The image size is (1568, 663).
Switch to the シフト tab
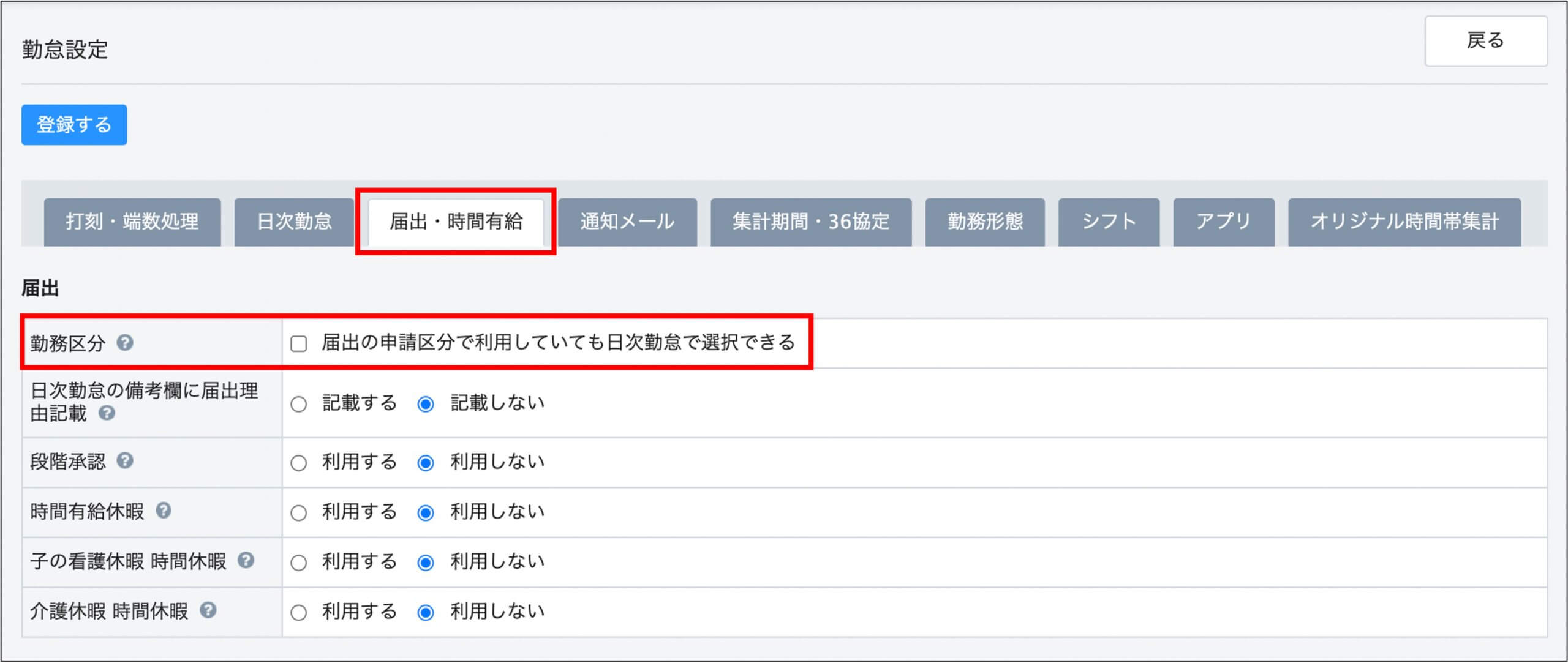click(x=1108, y=222)
